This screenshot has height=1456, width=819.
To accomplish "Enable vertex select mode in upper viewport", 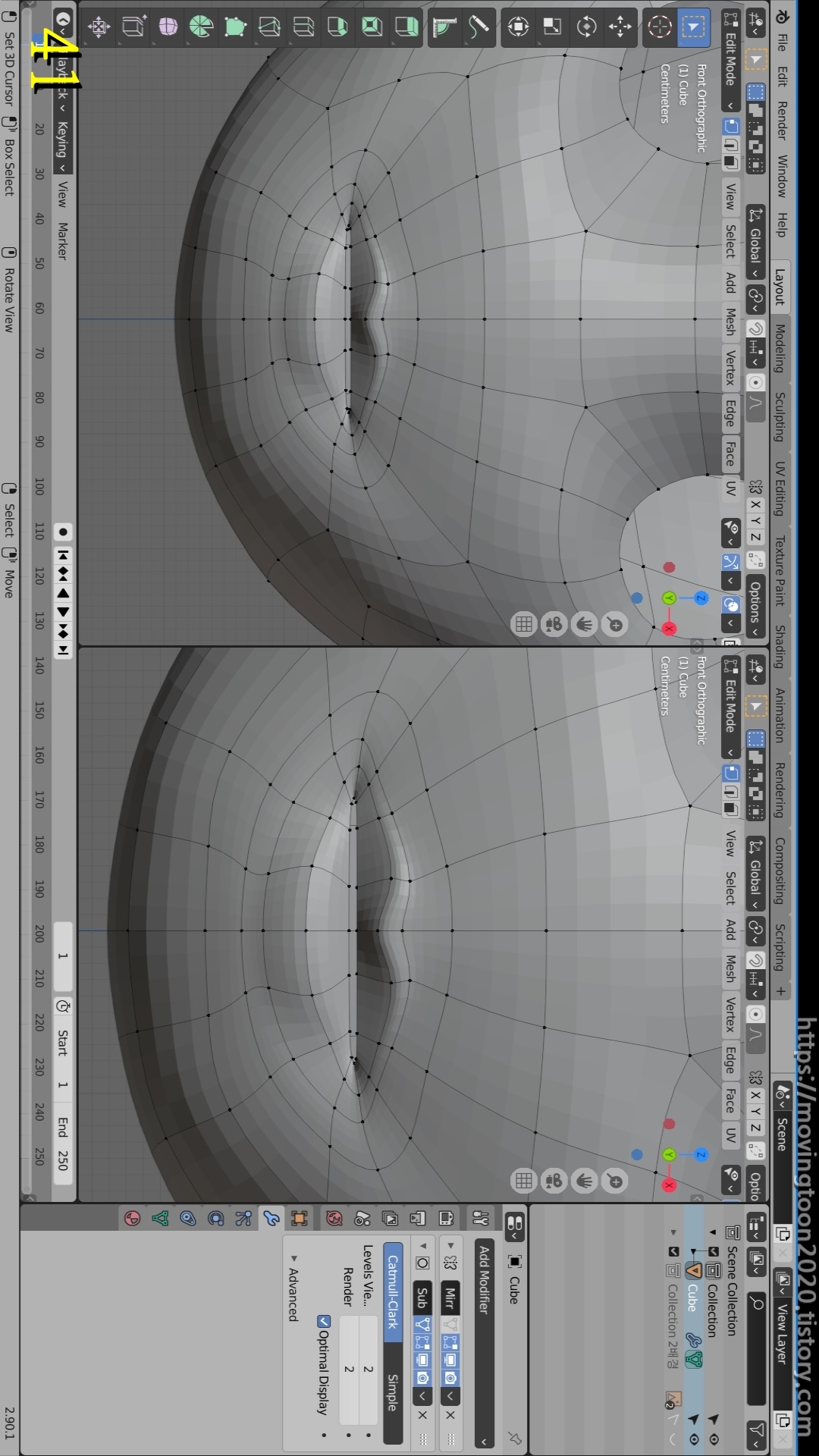I will 731,126.
